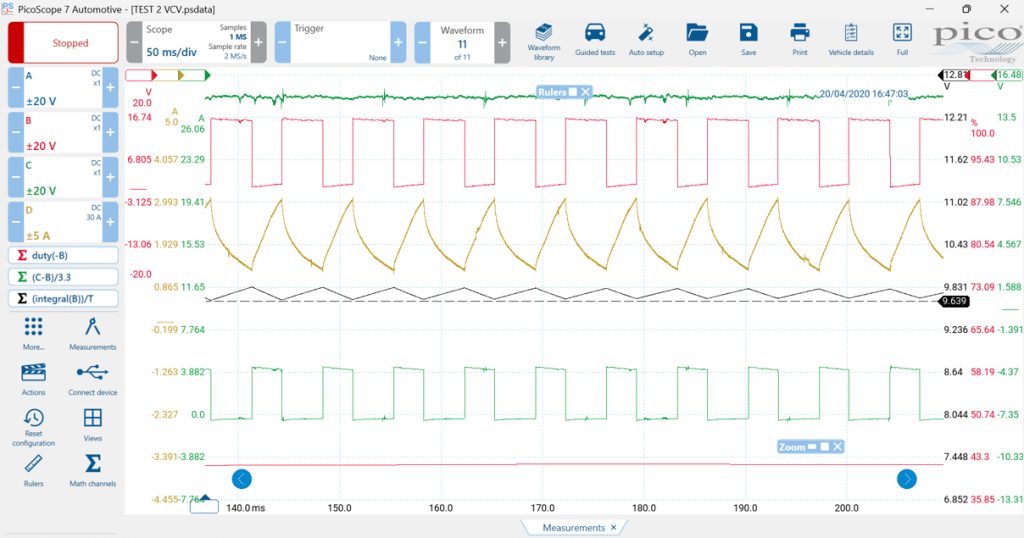
Task: Decrease Trigger setting with minus
Action: (x=282, y=42)
